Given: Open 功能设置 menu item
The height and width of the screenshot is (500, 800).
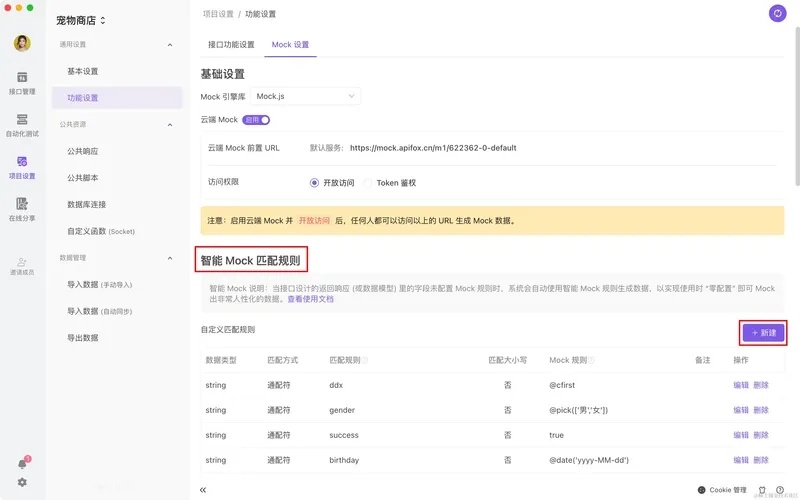Looking at the screenshot, I should pyautogui.click(x=117, y=98).
